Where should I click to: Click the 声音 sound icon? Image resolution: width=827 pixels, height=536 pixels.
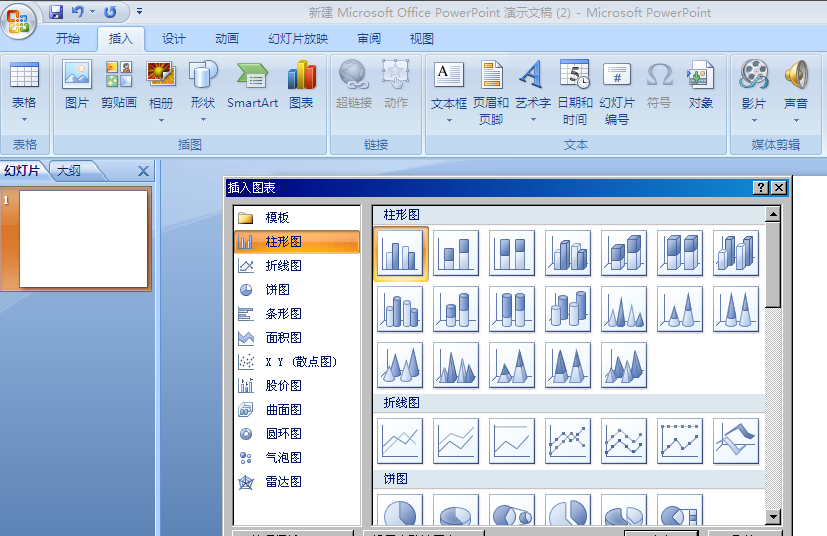click(796, 74)
